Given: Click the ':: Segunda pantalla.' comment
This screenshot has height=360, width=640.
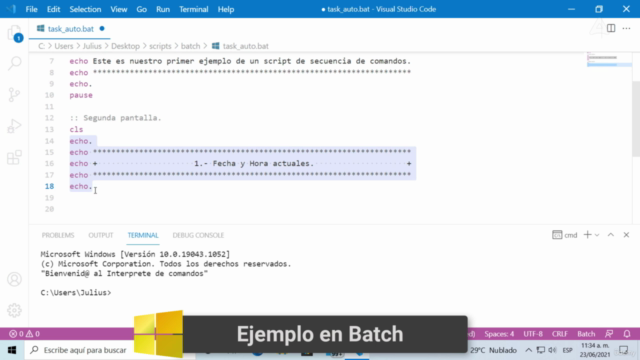Looking at the screenshot, I should [x=116, y=118].
